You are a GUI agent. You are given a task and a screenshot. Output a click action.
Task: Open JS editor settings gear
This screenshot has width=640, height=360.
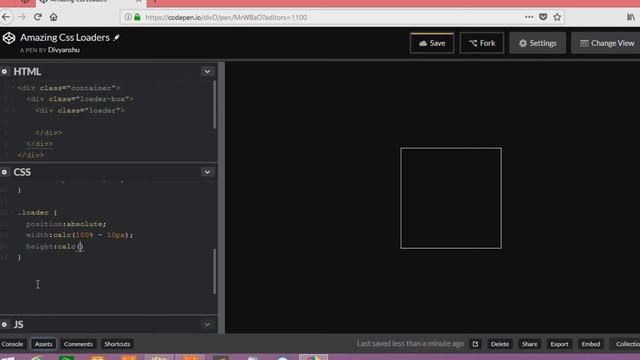pyautogui.click(x=4, y=324)
